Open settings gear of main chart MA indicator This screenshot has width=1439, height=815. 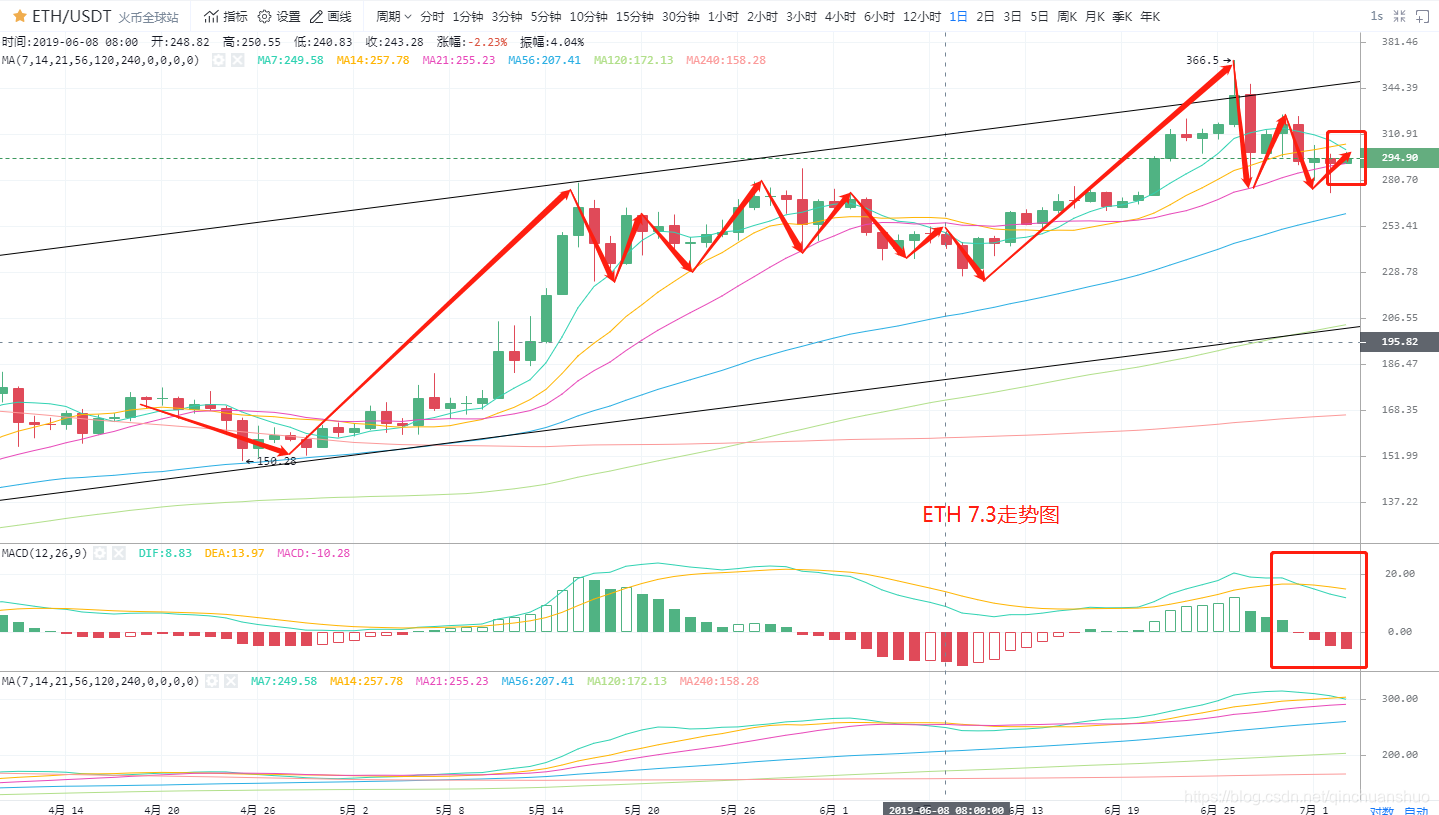(218, 60)
